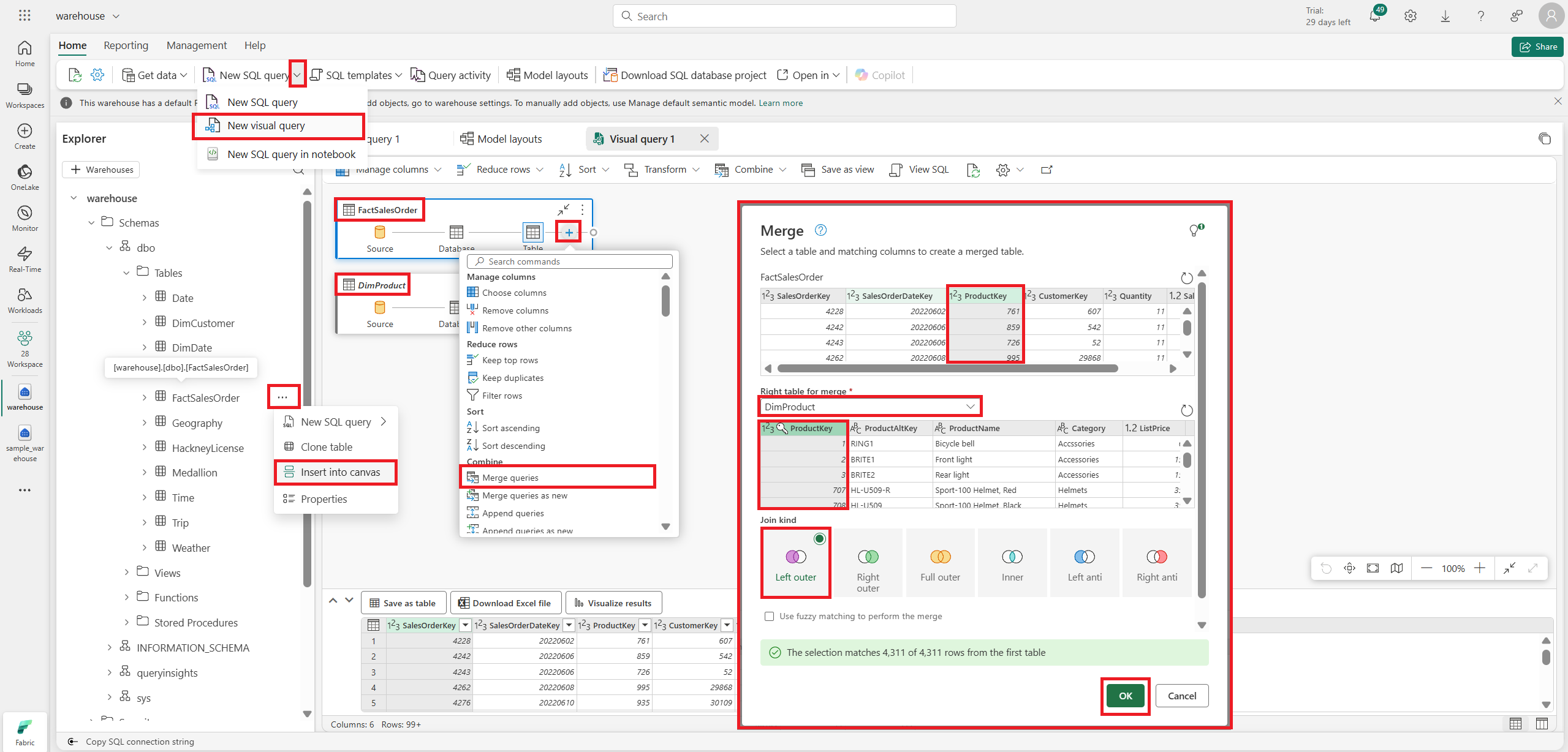Click the Learn more link
The width and height of the screenshot is (1568, 752).
781,103
